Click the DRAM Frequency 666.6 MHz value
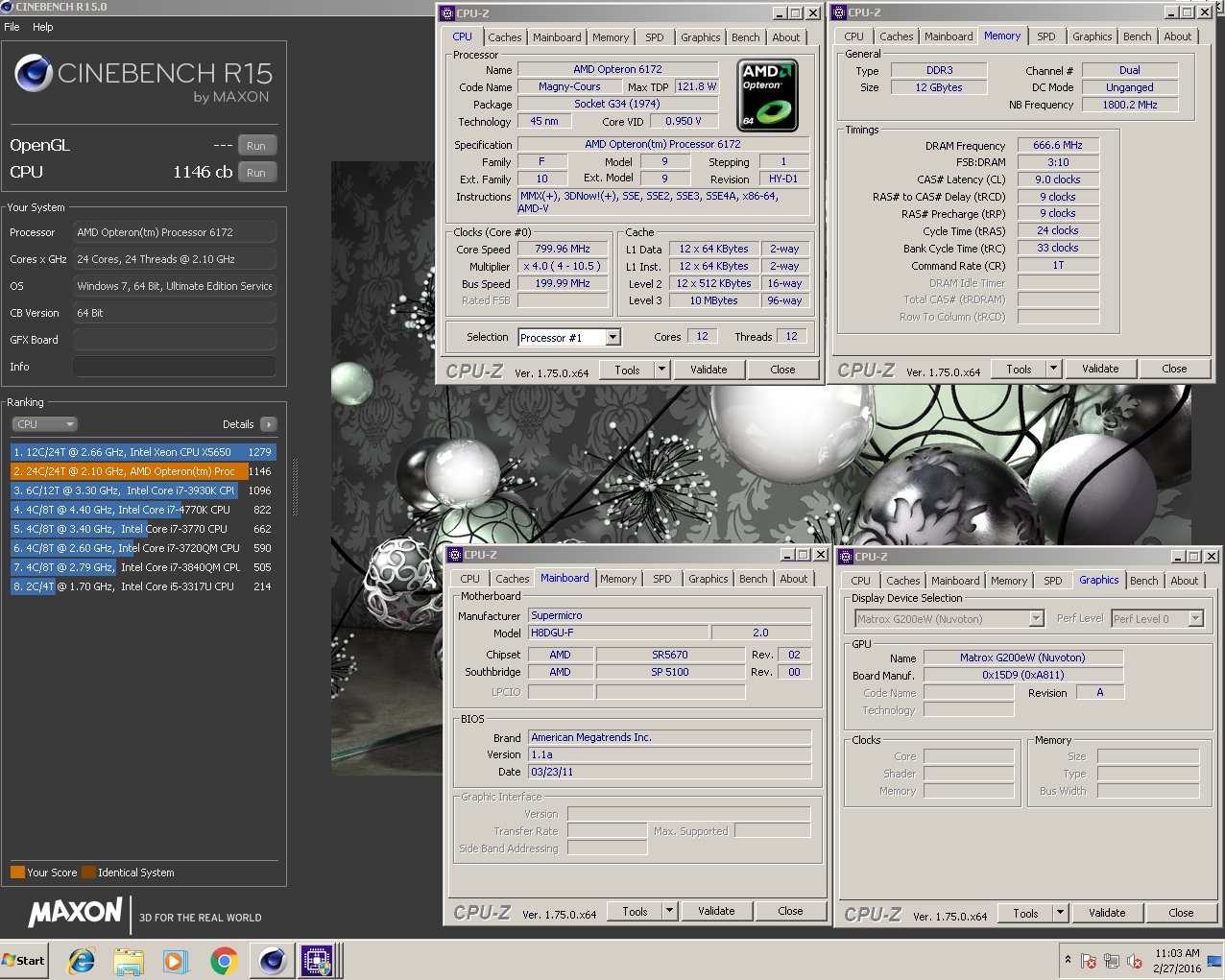The height and width of the screenshot is (980, 1225). pos(1058,145)
